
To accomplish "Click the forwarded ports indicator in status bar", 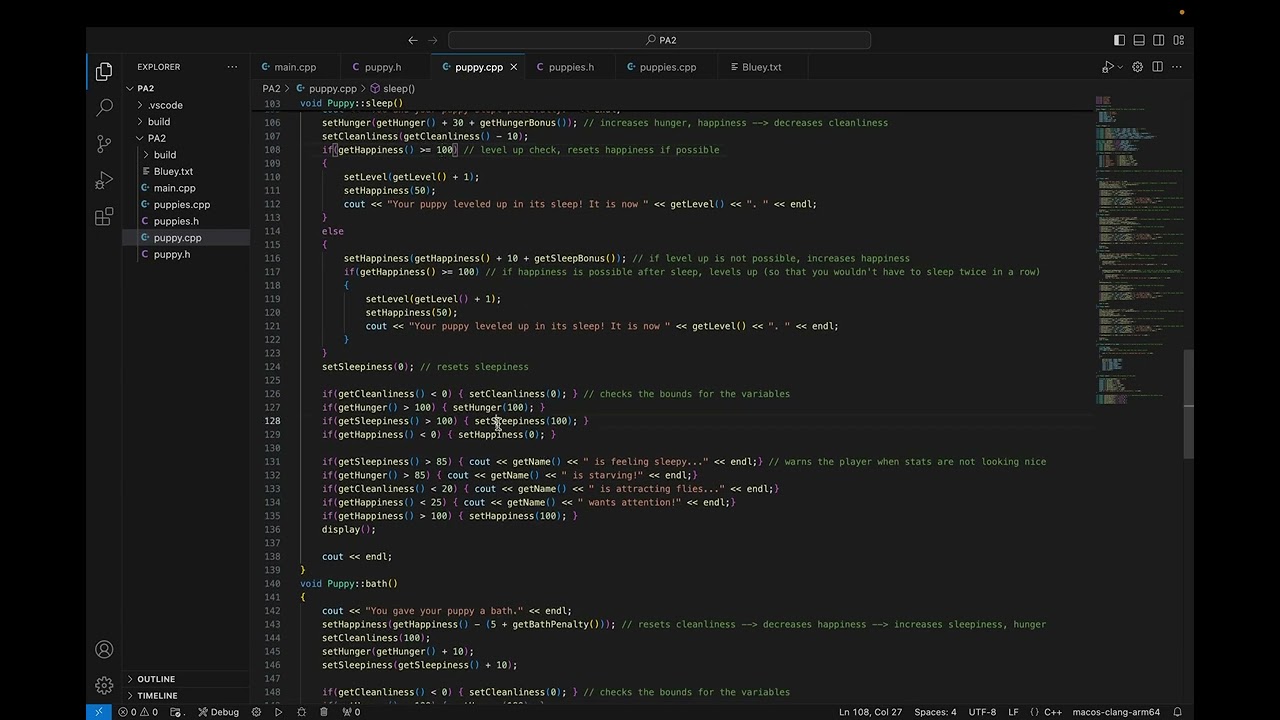I will point(351,712).
